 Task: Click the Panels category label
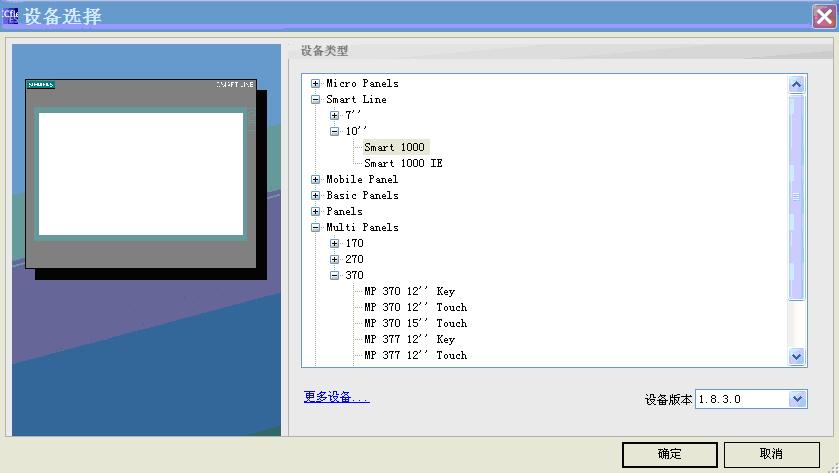(345, 211)
